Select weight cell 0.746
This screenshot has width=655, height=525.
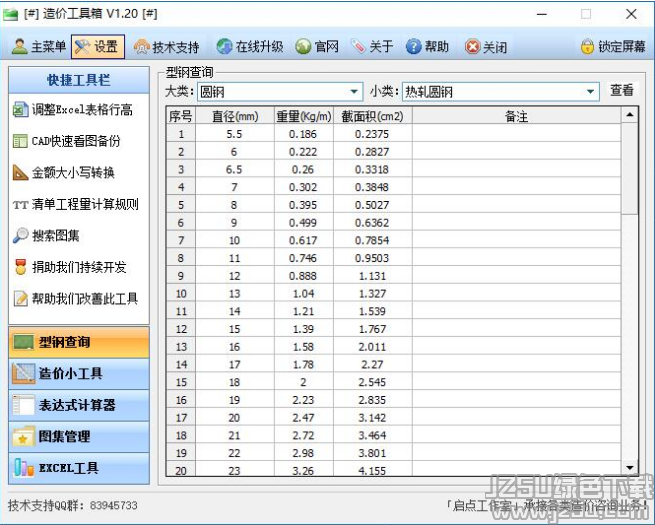[x=304, y=258]
